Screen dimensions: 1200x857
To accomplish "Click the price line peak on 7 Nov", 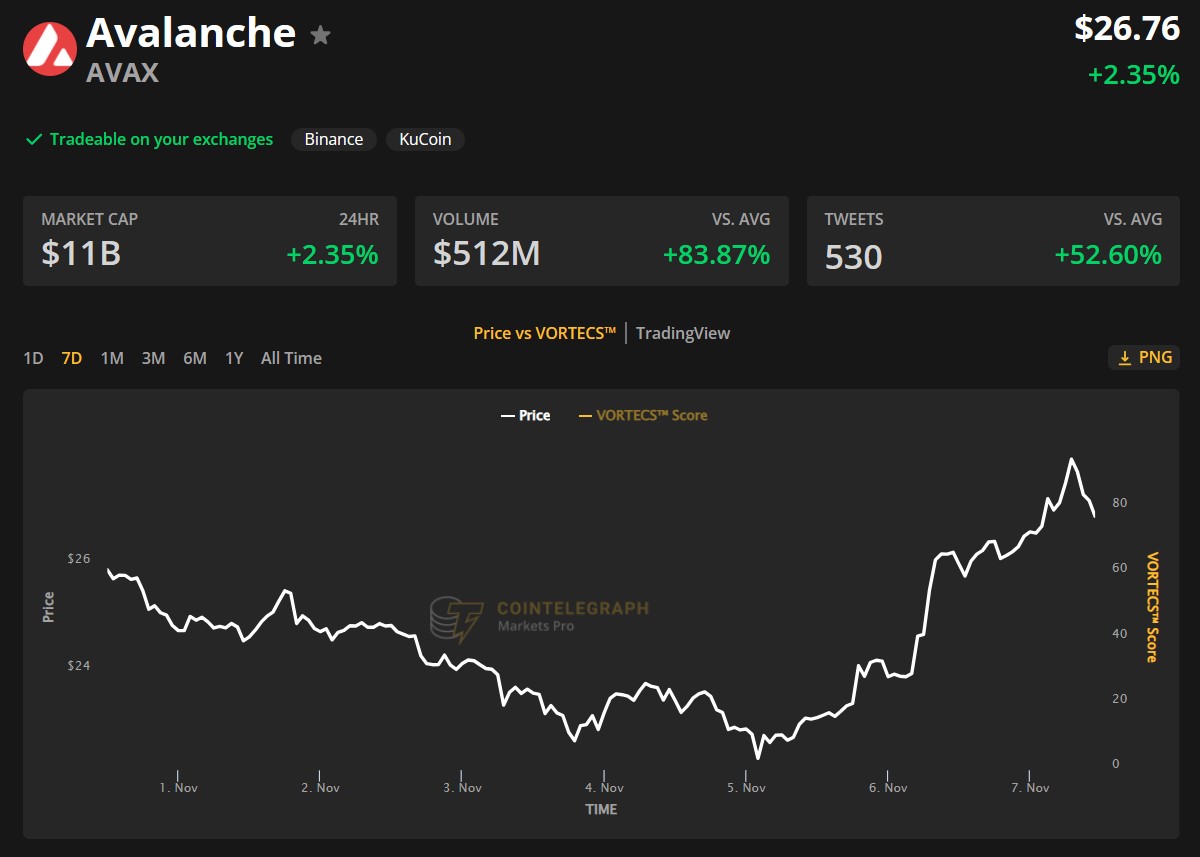I will click(1072, 460).
